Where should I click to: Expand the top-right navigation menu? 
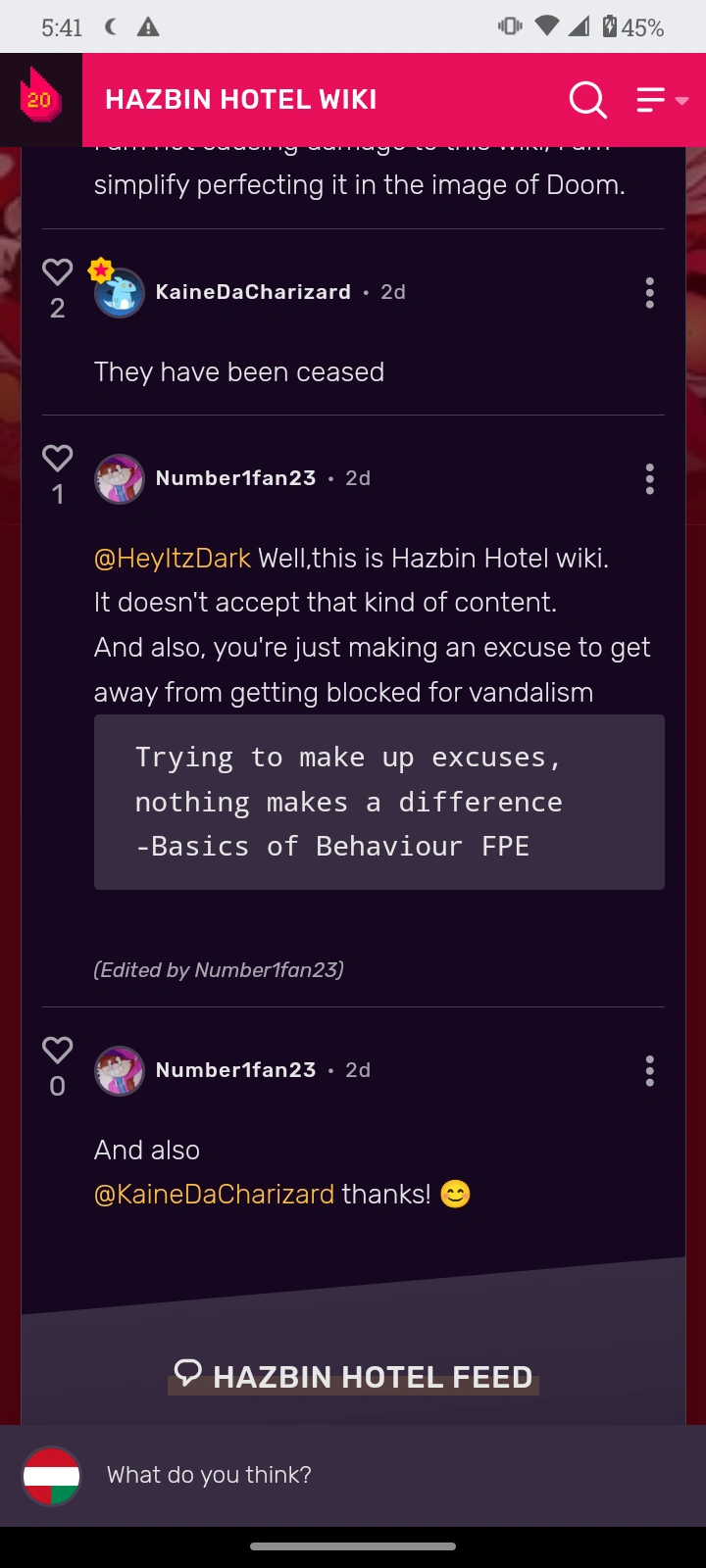[x=662, y=99]
